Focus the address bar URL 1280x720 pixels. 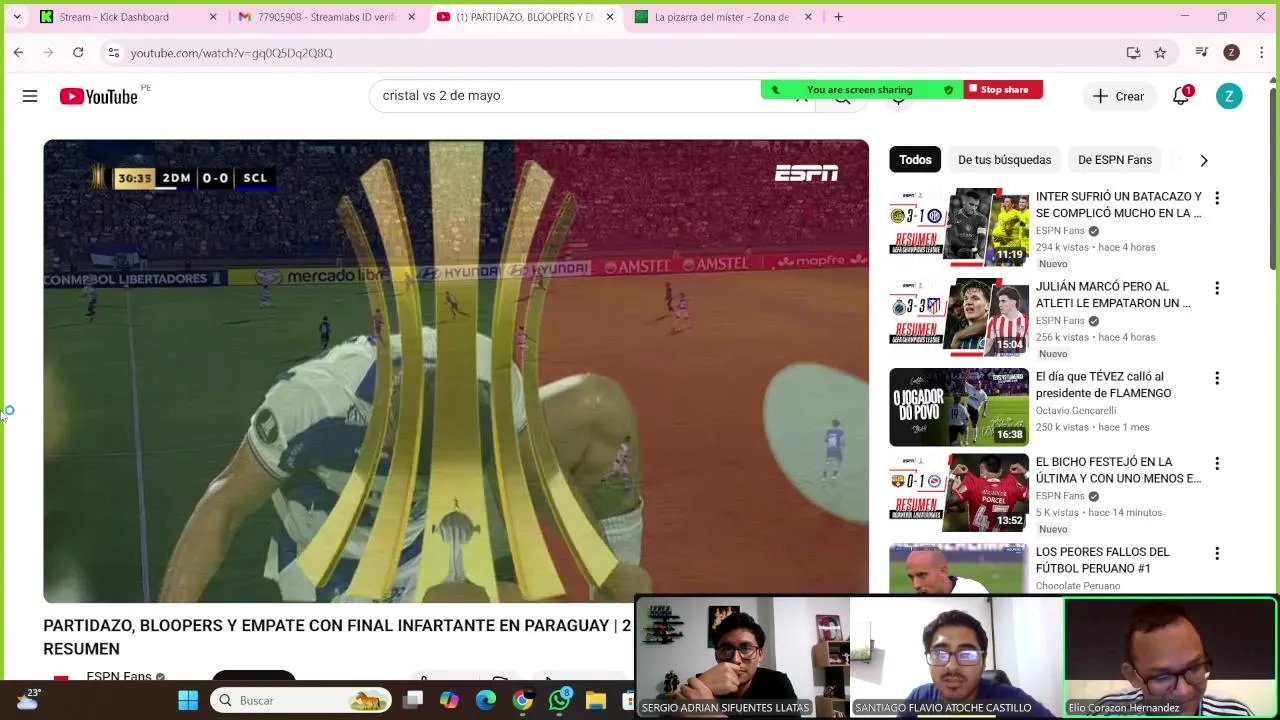pyautogui.click(x=231, y=53)
